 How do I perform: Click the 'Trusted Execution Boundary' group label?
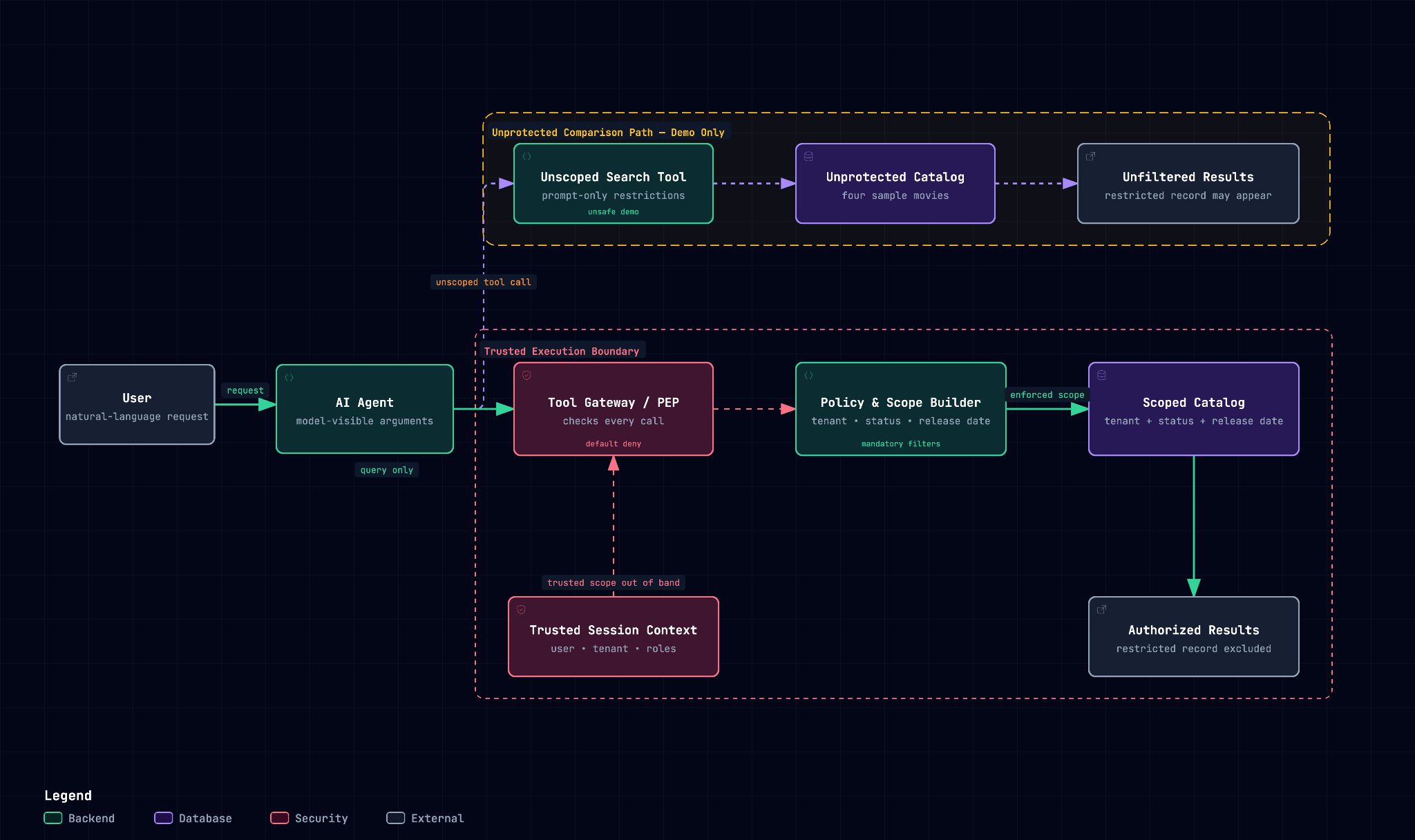pyautogui.click(x=562, y=351)
